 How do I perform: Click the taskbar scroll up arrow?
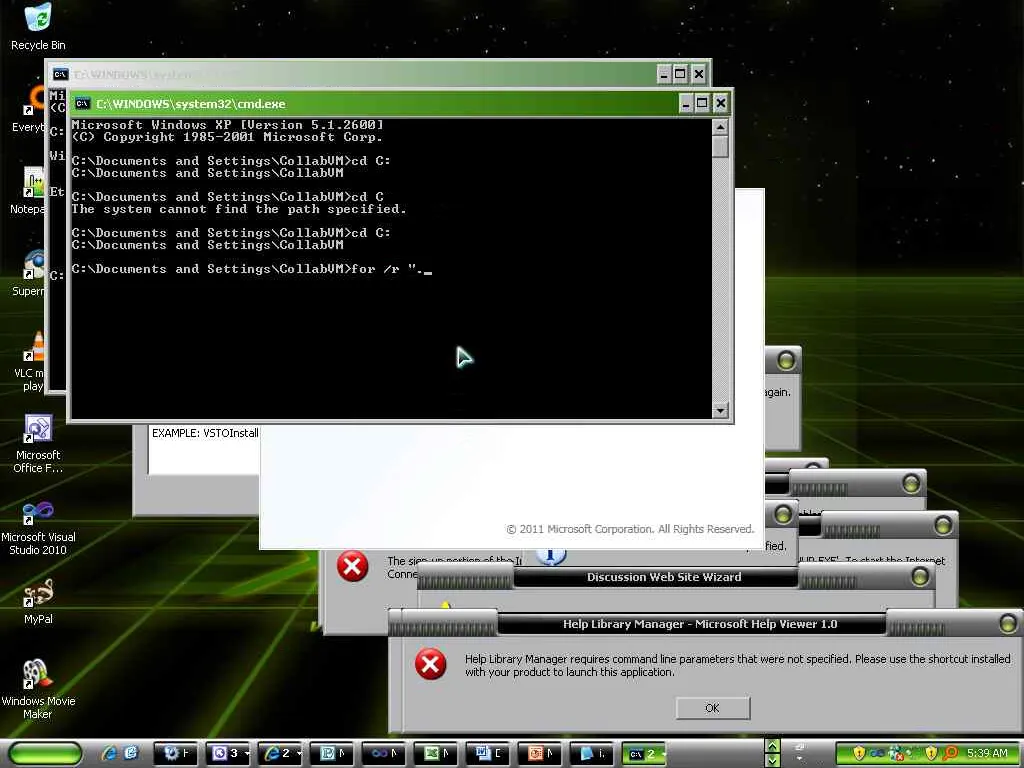[x=773, y=746]
